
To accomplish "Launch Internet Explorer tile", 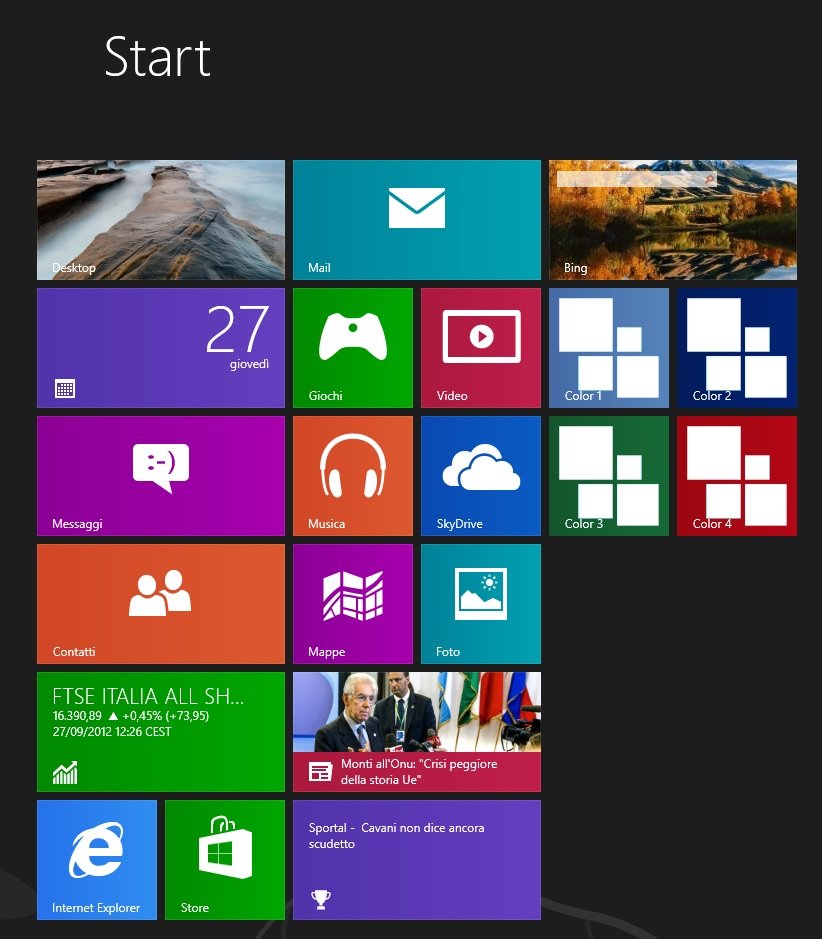I will coord(96,859).
